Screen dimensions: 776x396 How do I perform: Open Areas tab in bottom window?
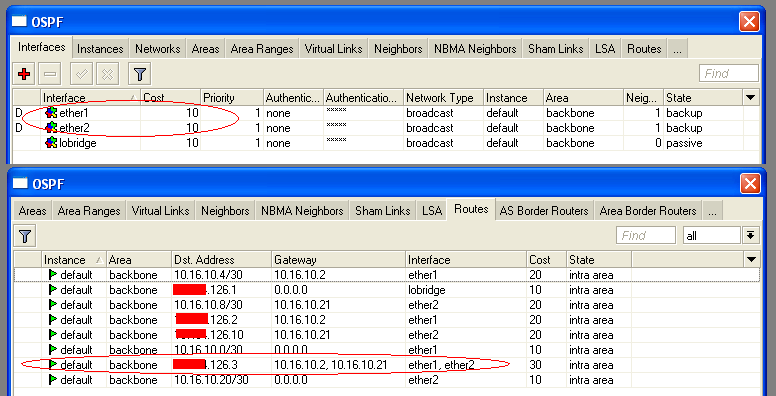coord(33,211)
